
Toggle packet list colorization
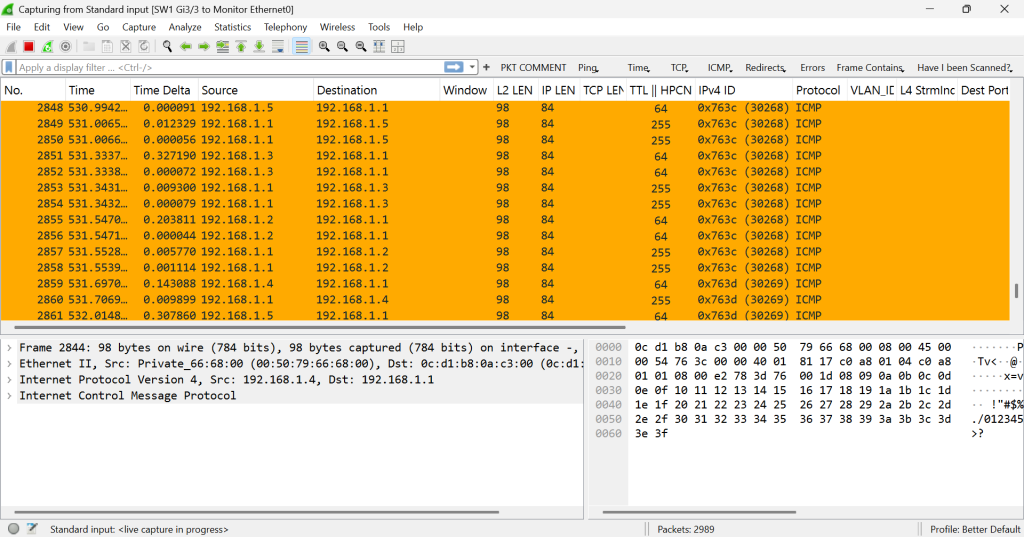pyautogui.click(x=302, y=46)
